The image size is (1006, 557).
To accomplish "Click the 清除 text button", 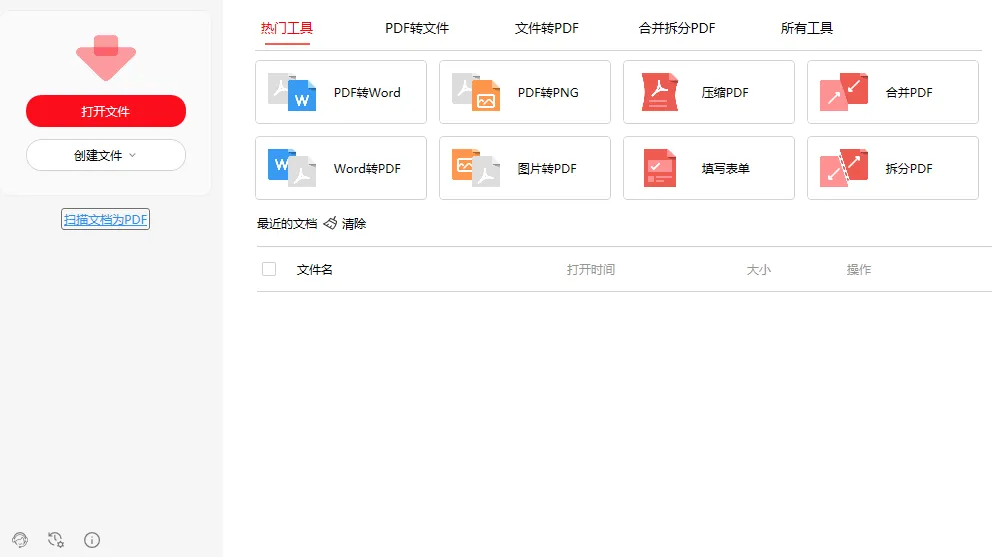I will [x=354, y=223].
